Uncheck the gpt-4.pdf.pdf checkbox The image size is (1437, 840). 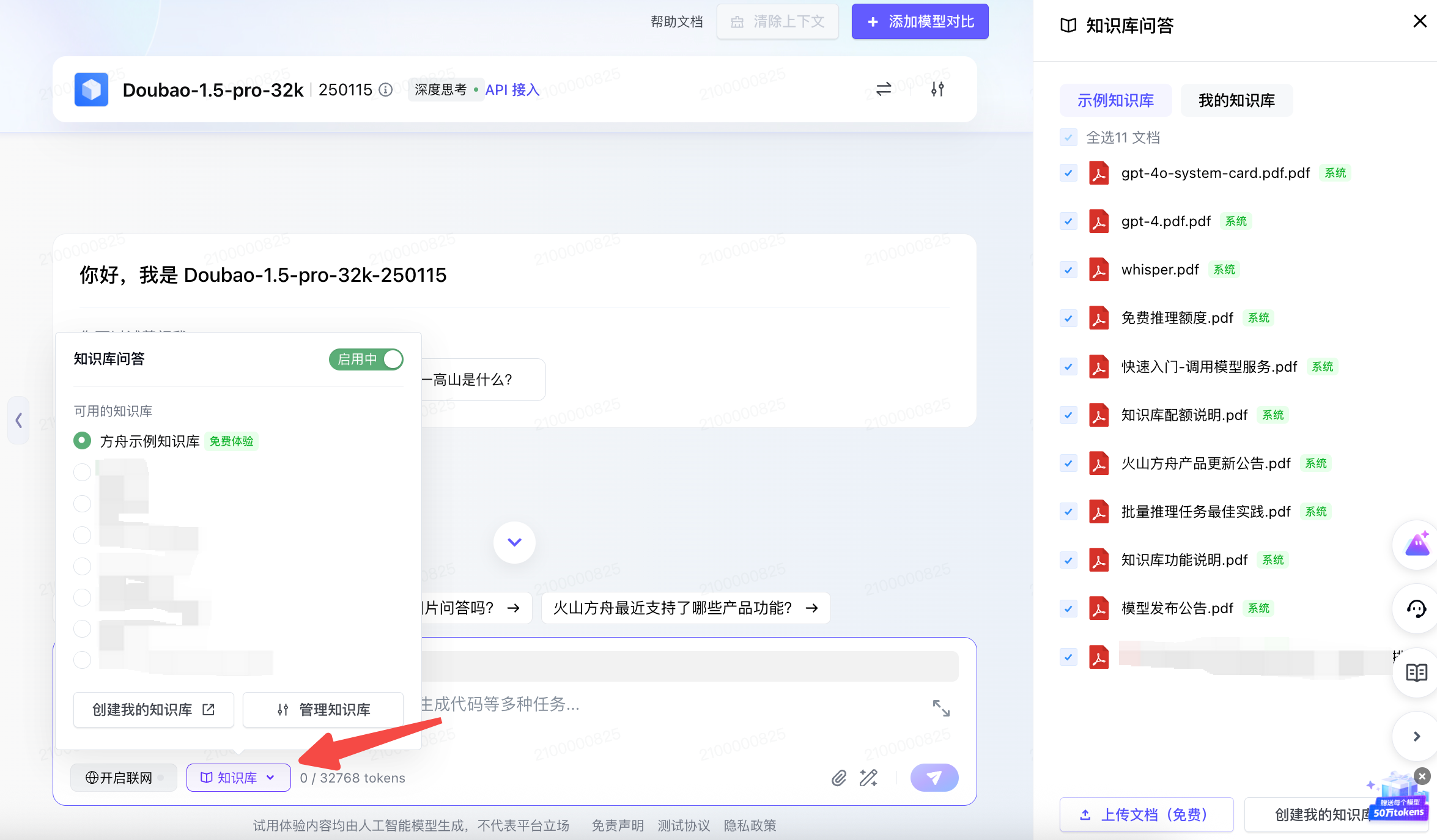(1068, 221)
